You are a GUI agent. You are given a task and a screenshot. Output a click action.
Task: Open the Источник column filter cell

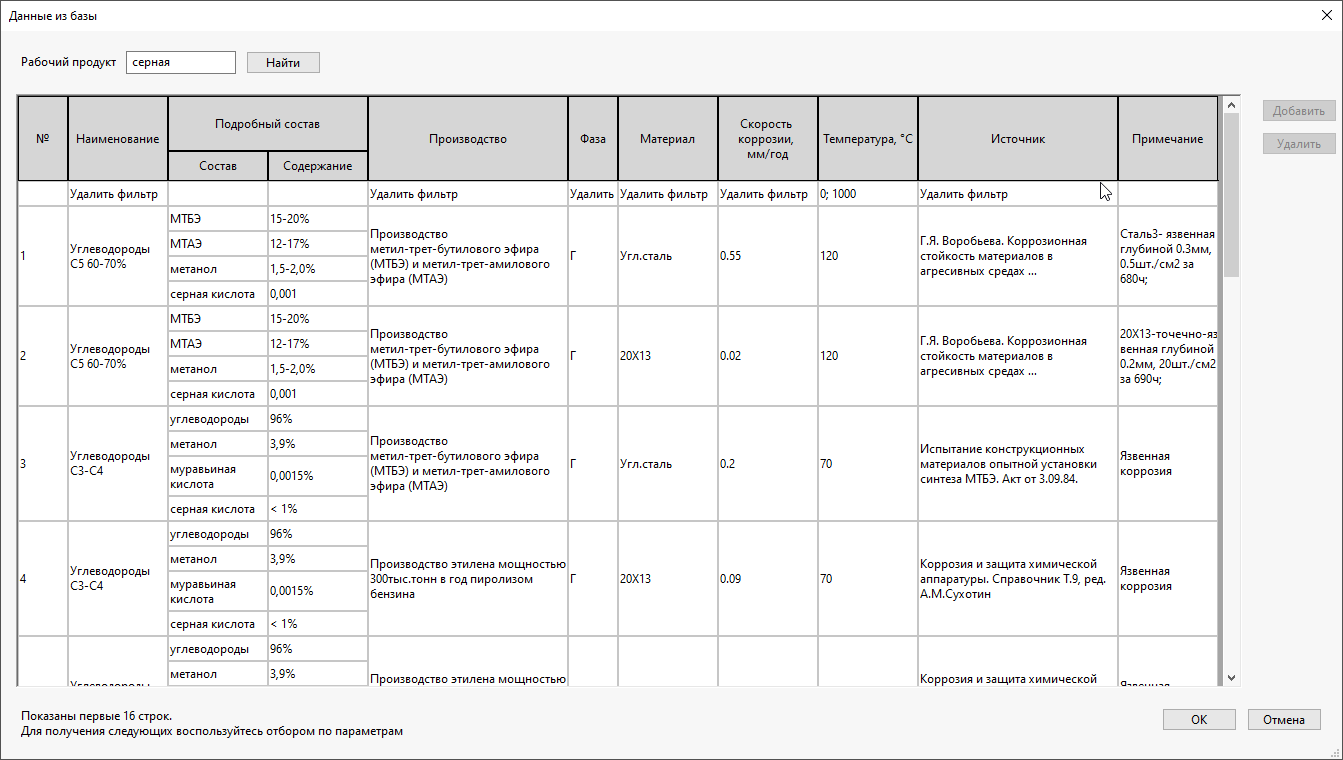point(1017,194)
